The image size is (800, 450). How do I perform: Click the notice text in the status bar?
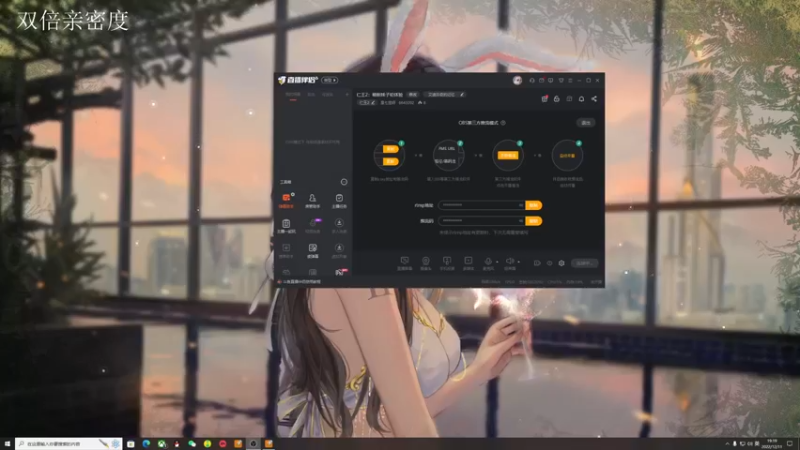pos(301,282)
